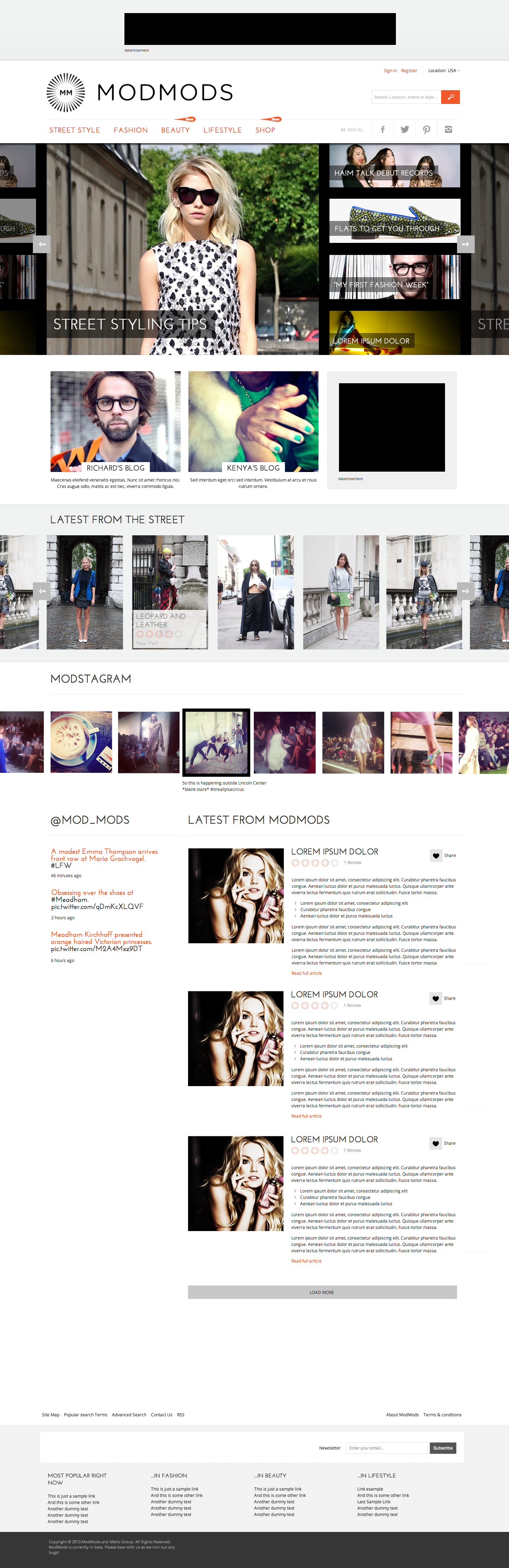
Task: Open the Beauty menu item
Action: 175,130
